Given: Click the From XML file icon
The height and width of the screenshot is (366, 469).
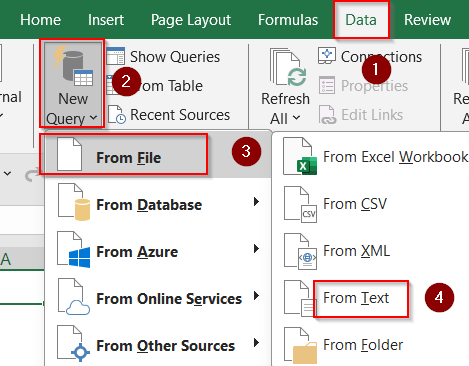Looking at the screenshot, I should (x=300, y=251).
